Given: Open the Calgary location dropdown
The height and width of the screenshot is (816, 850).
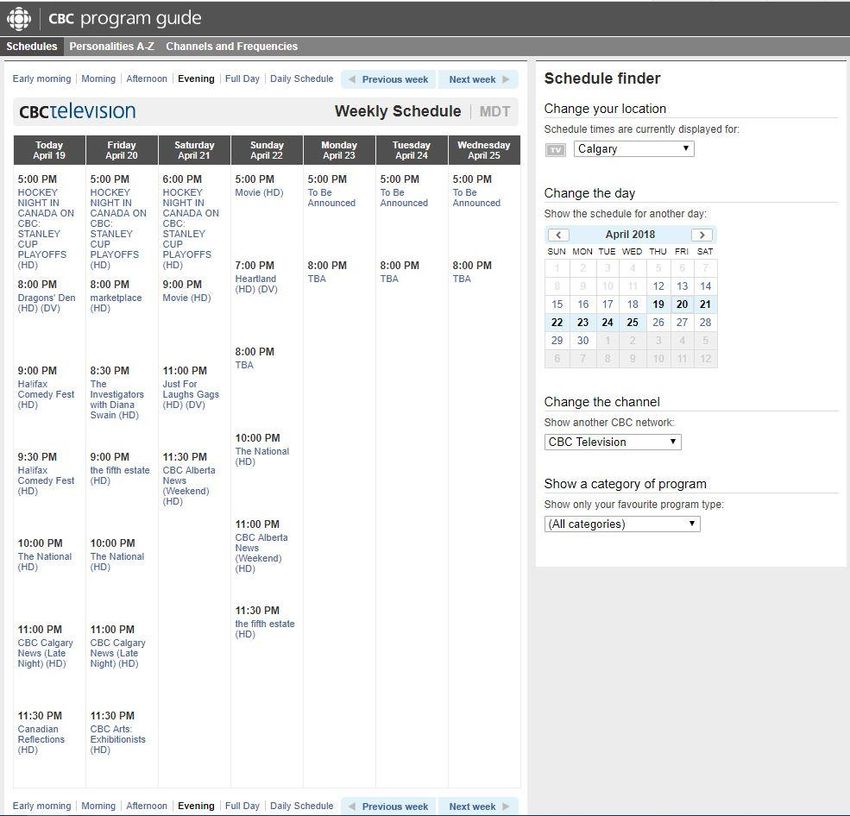Looking at the screenshot, I should (634, 149).
